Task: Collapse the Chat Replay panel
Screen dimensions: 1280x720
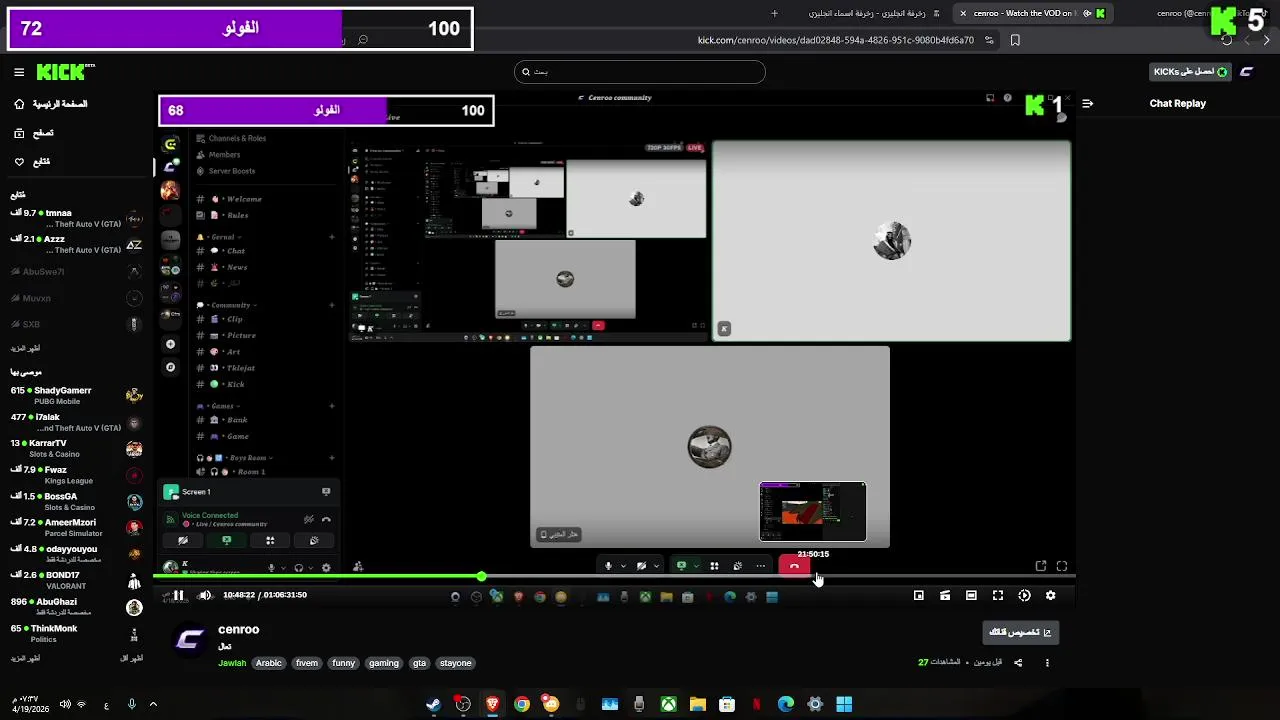Action: coord(1087,103)
